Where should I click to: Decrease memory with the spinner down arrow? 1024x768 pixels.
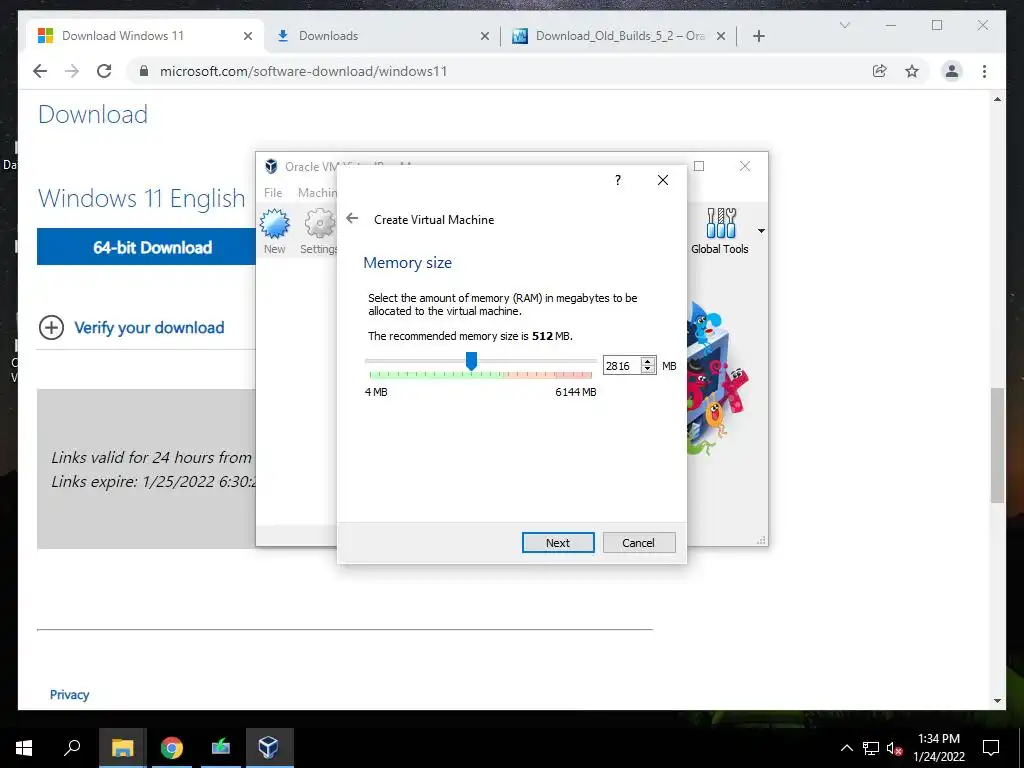[x=648, y=370]
